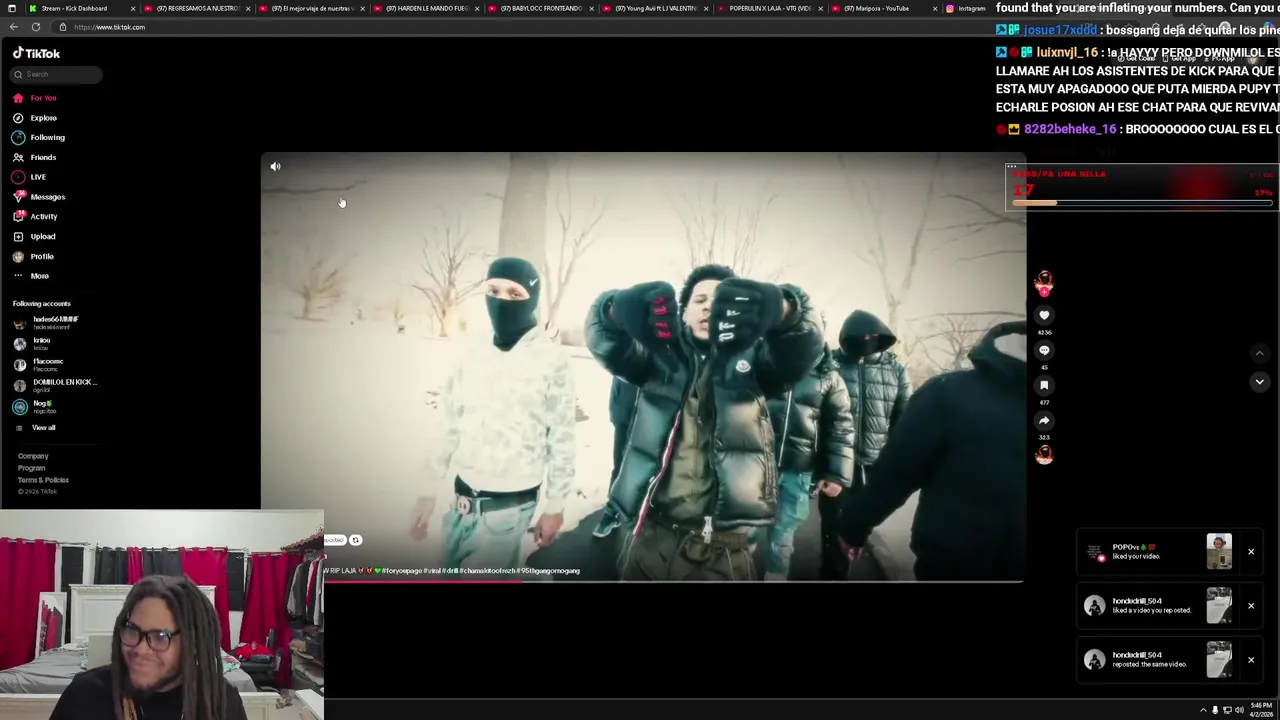Open the Following feed
The image size is (1280, 720).
pyautogui.click(x=39, y=137)
